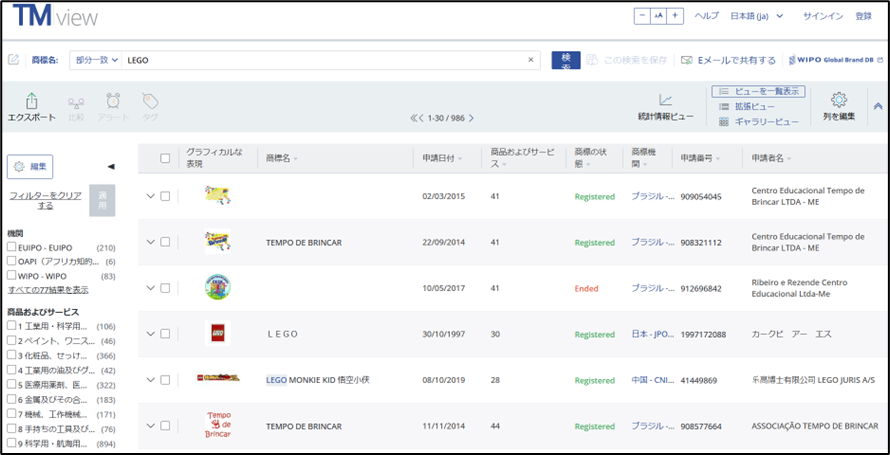The image size is (890, 455).
Task: Increase font size with plus button
Action: [x=675, y=16]
